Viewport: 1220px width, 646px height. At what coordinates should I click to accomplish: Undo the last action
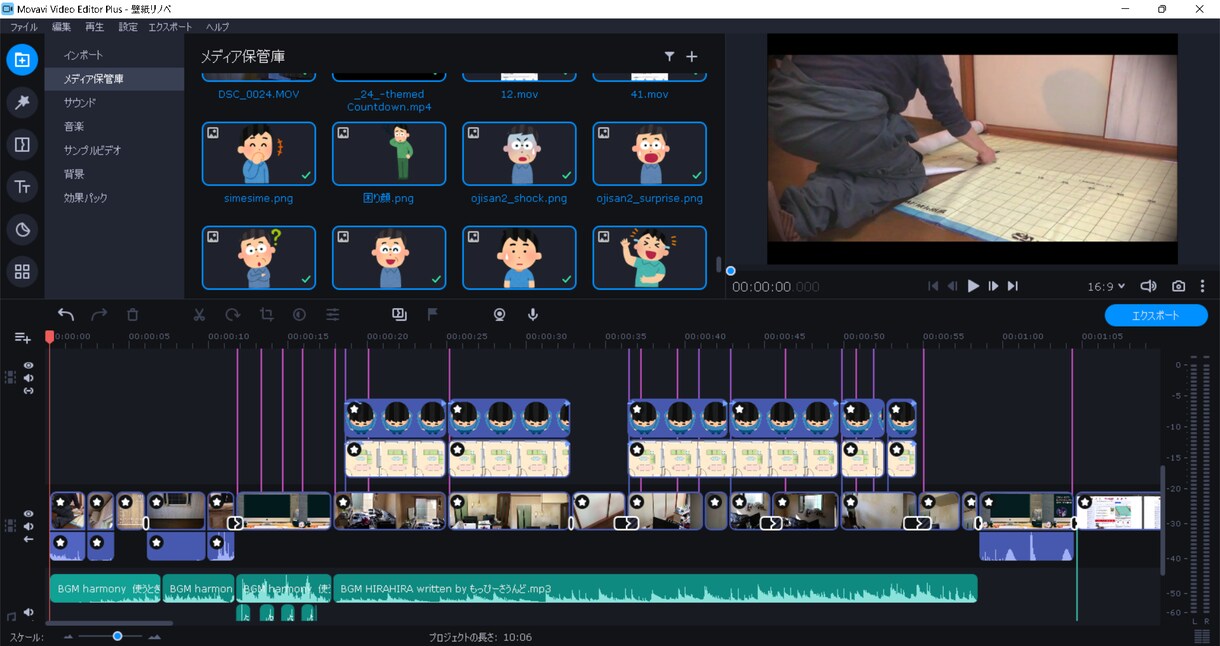66,314
